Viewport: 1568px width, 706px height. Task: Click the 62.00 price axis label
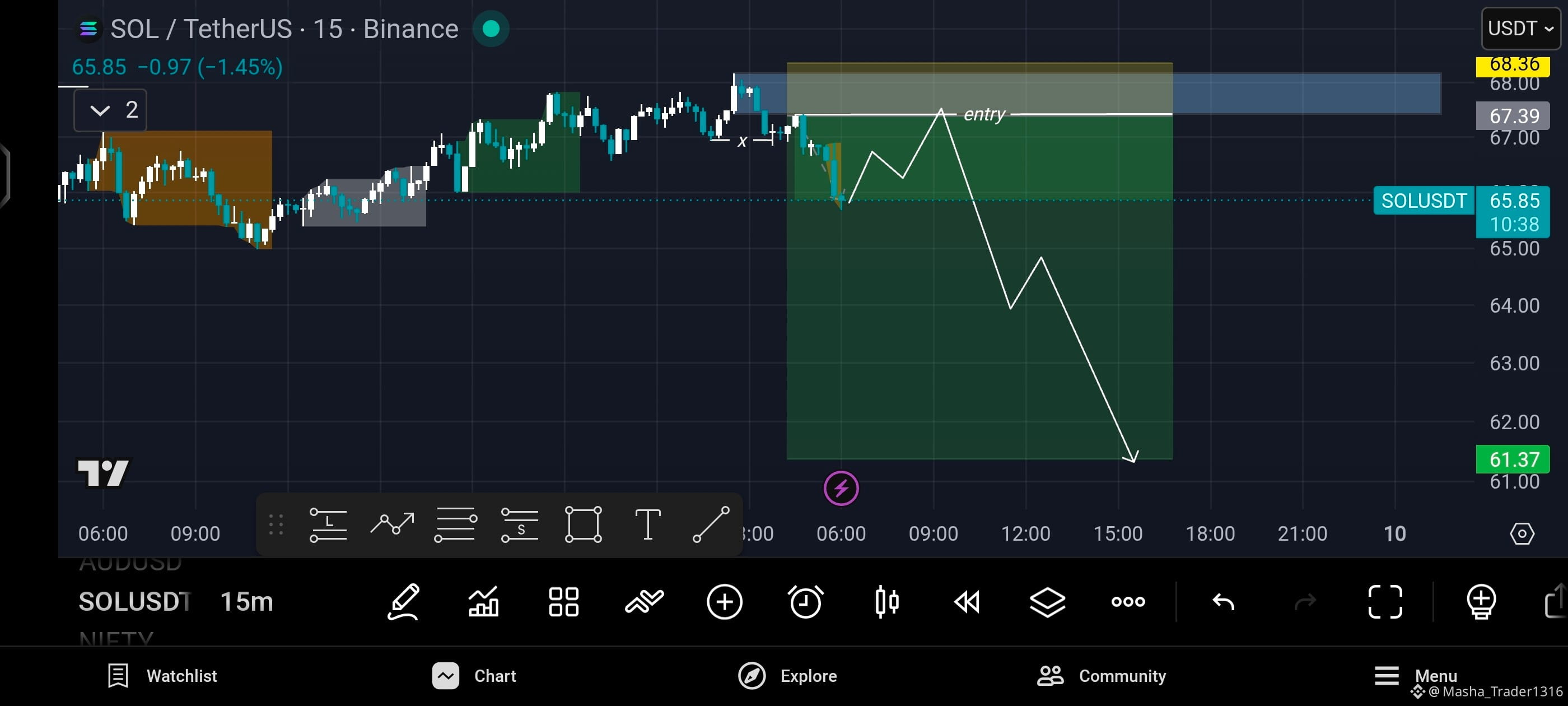[x=1514, y=421]
